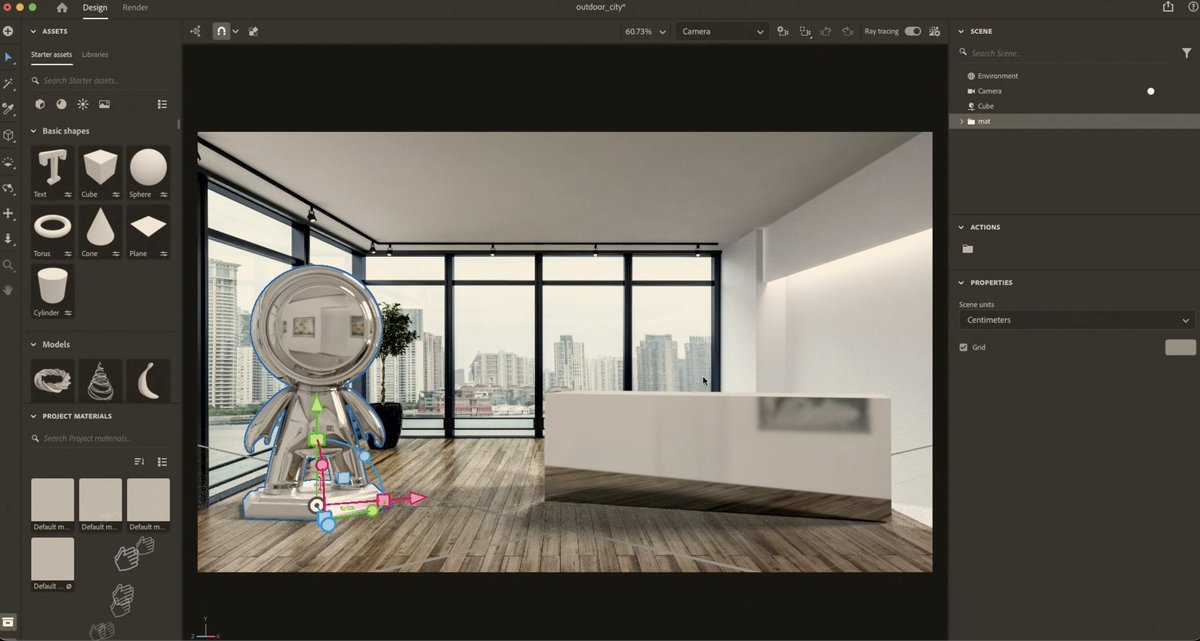This screenshot has width=1200, height=641.
Task: Collapse the Scene panel
Action: click(961, 31)
